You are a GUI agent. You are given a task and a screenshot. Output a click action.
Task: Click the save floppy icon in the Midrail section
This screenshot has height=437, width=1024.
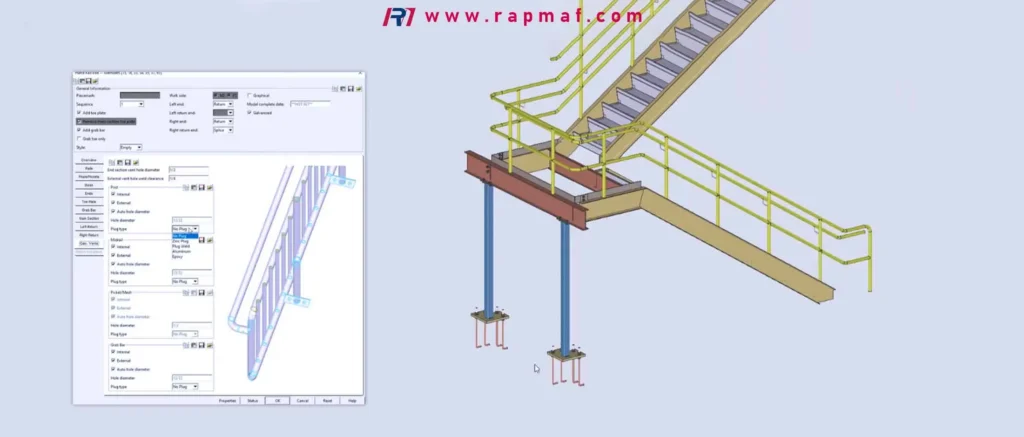[x=202, y=240]
